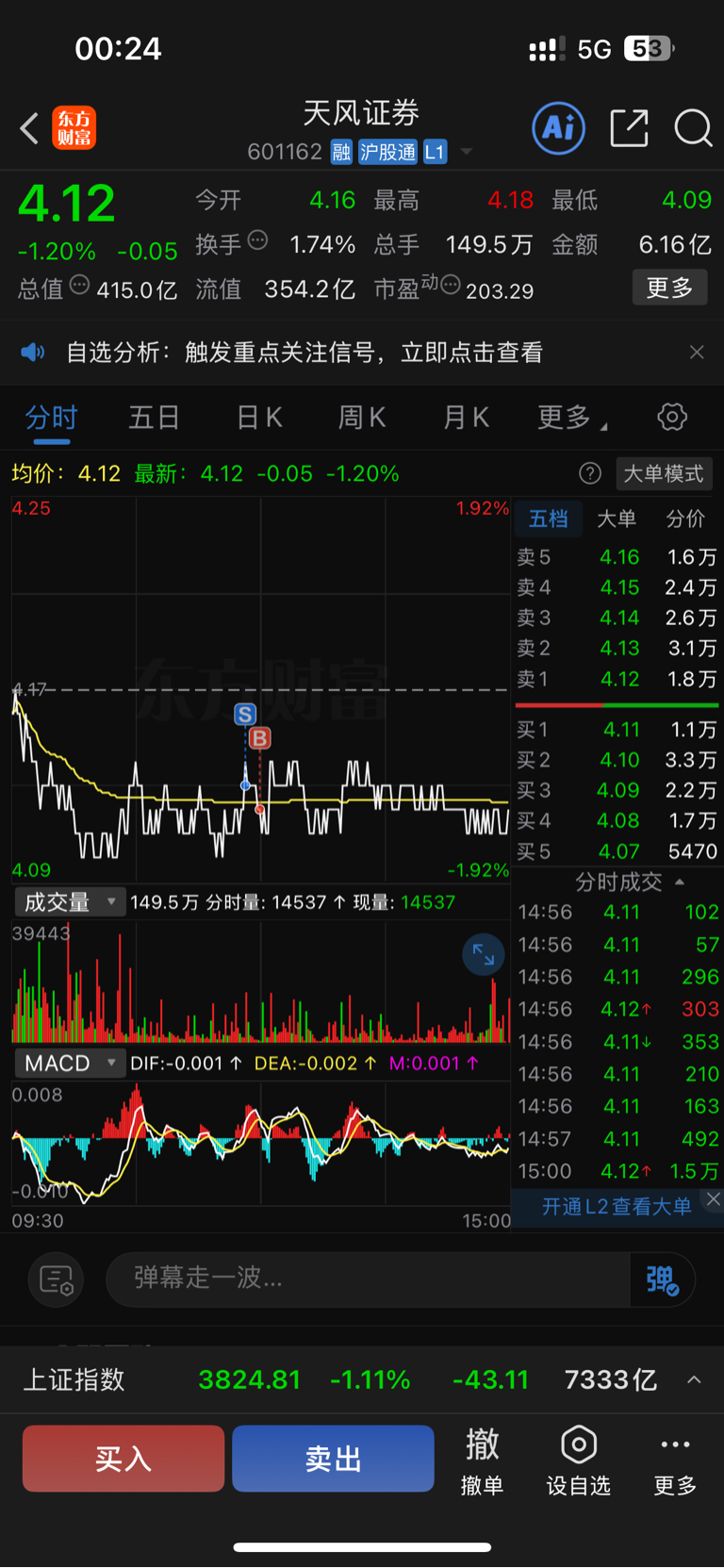Tap the 买5 4.07 order row

click(617, 851)
